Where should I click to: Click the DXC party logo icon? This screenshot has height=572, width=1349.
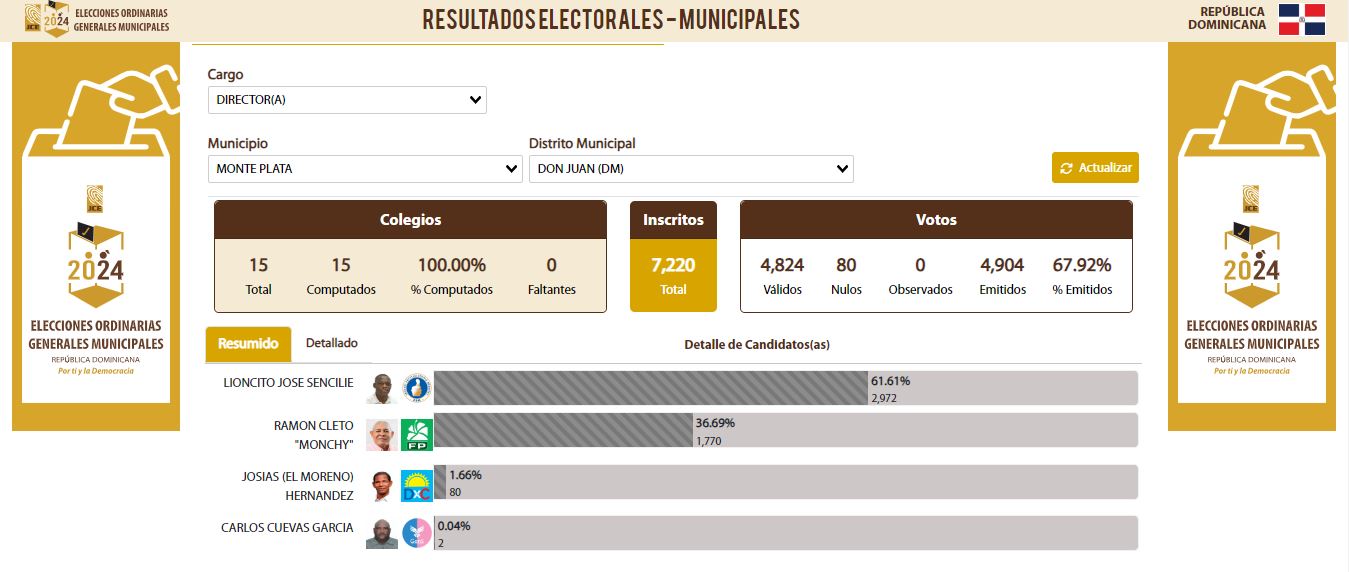416,486
